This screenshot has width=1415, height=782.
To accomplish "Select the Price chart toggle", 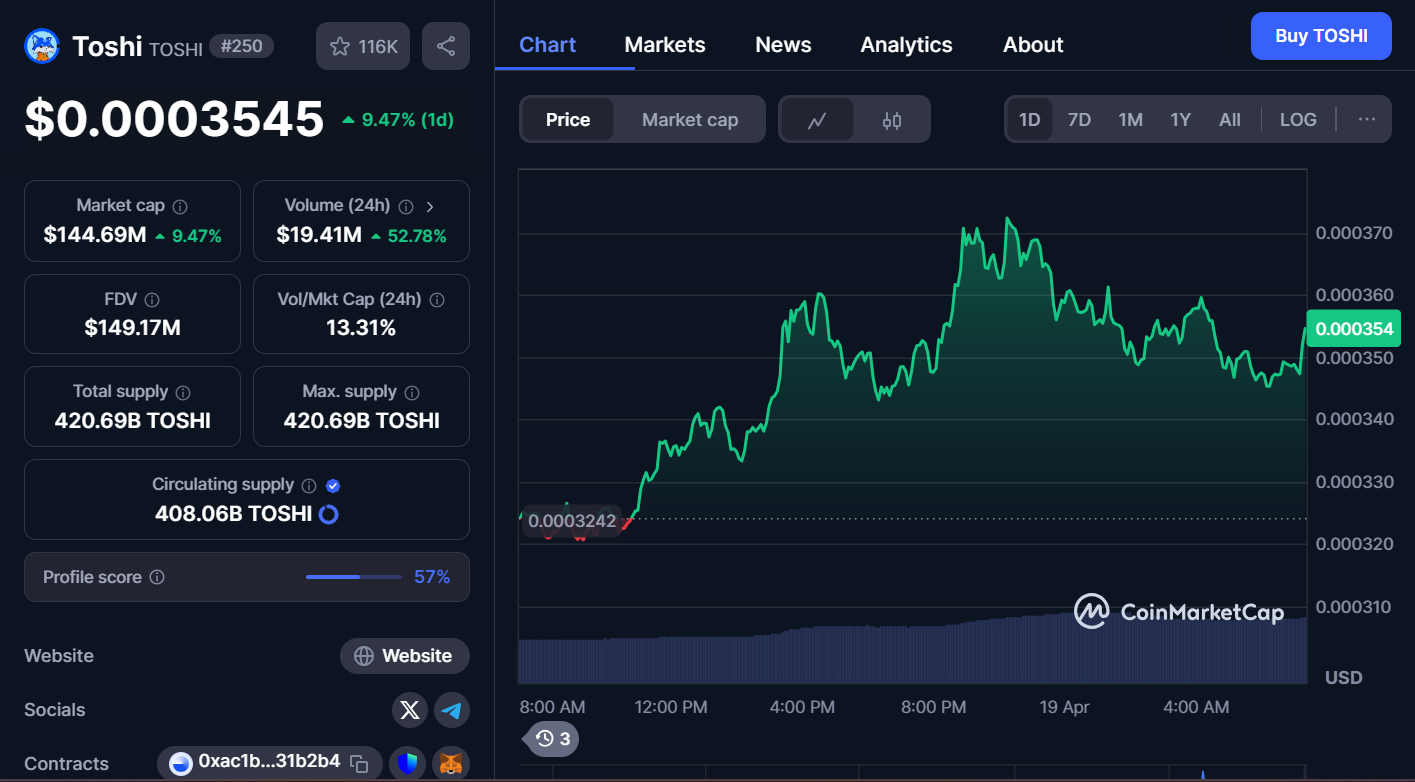I will (568, 120).
